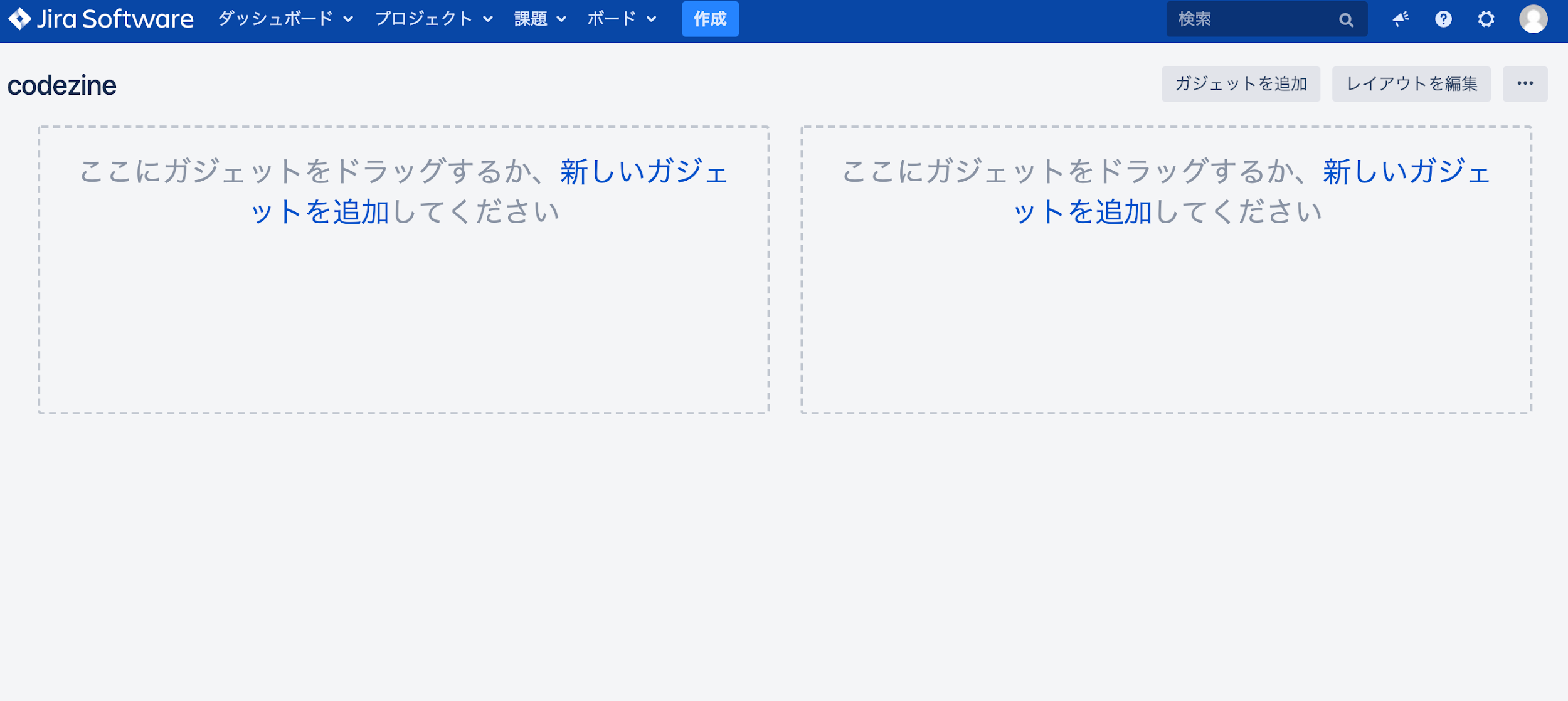Open the 課題 menu
Screen dimensions: 1568x701
(x=540, y=19)
